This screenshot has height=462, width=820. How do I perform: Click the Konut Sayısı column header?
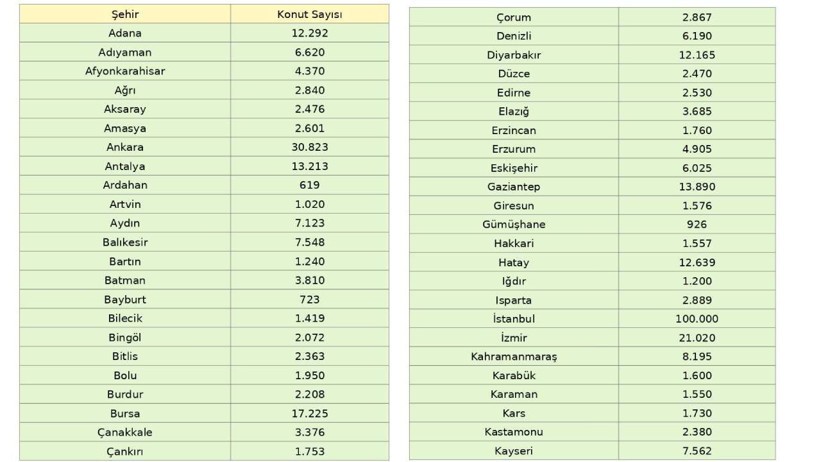coord(309,14)
